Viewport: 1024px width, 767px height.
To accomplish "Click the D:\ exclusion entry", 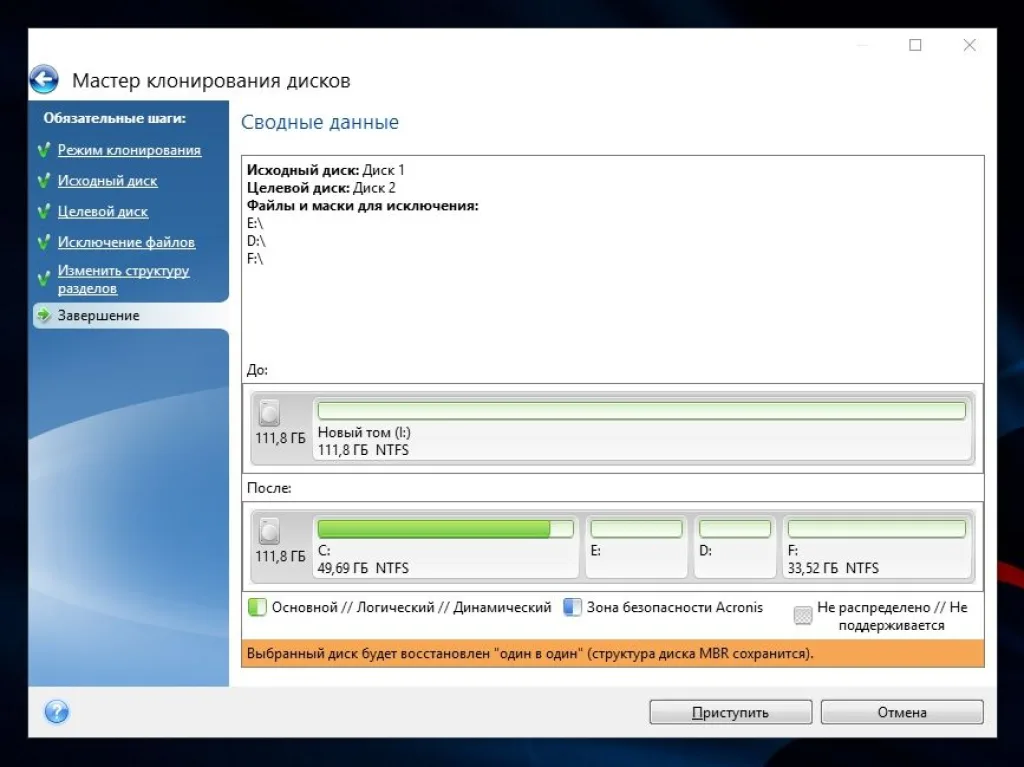I will 256,241.
